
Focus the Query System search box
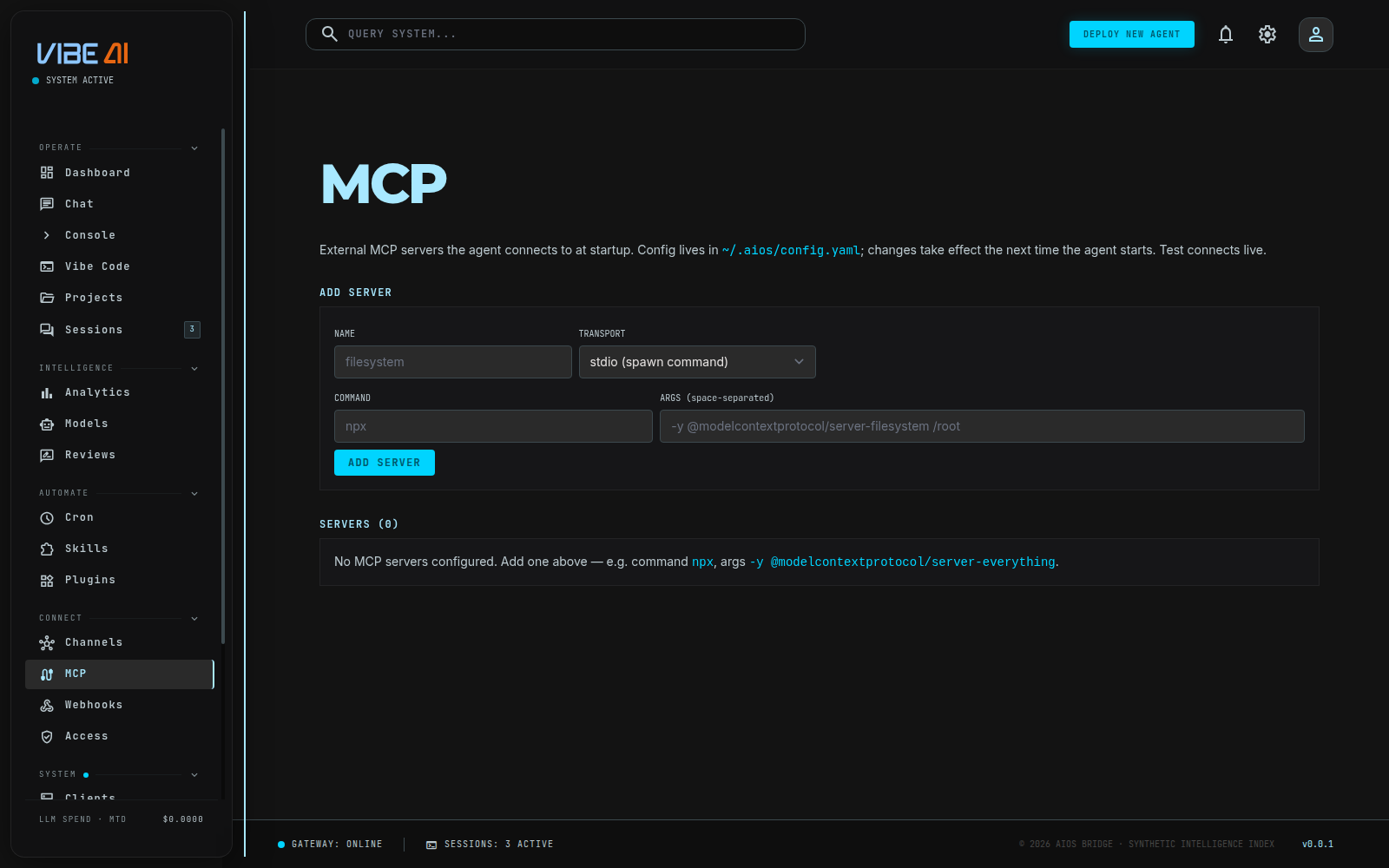tap(556, 34)
